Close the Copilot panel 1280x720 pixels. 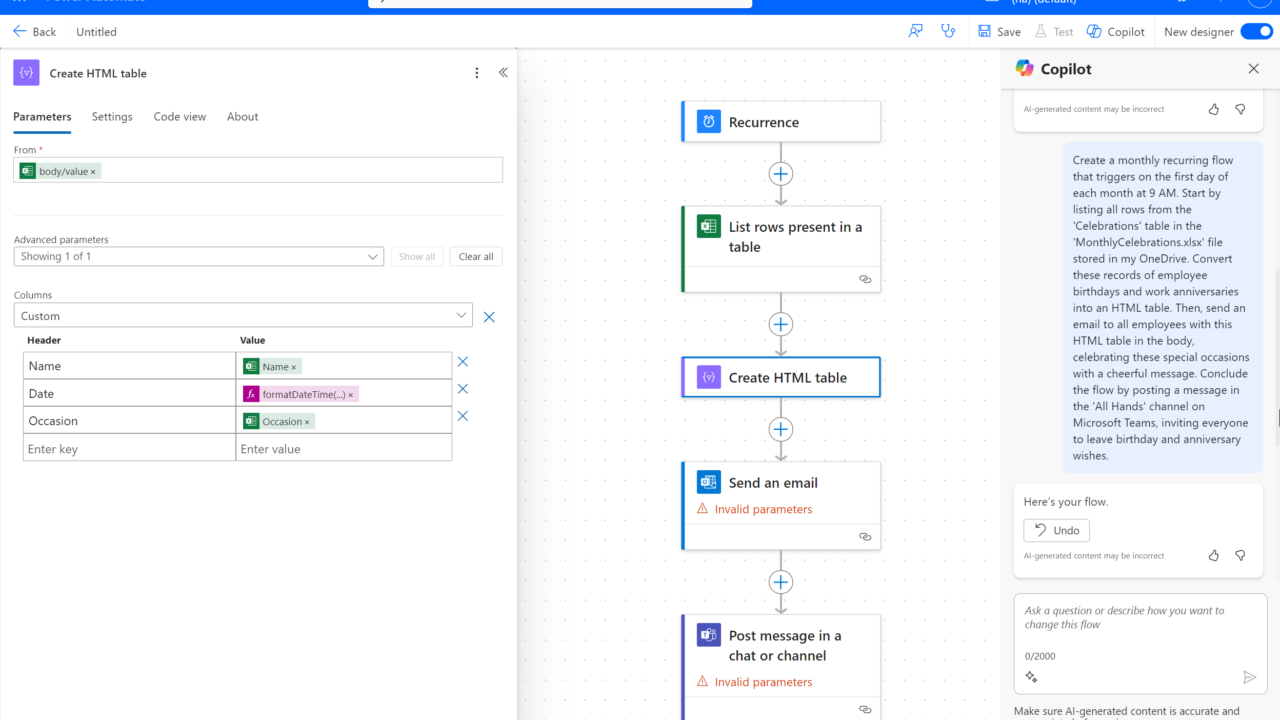pyautogui.click(x=1254, y=69)
